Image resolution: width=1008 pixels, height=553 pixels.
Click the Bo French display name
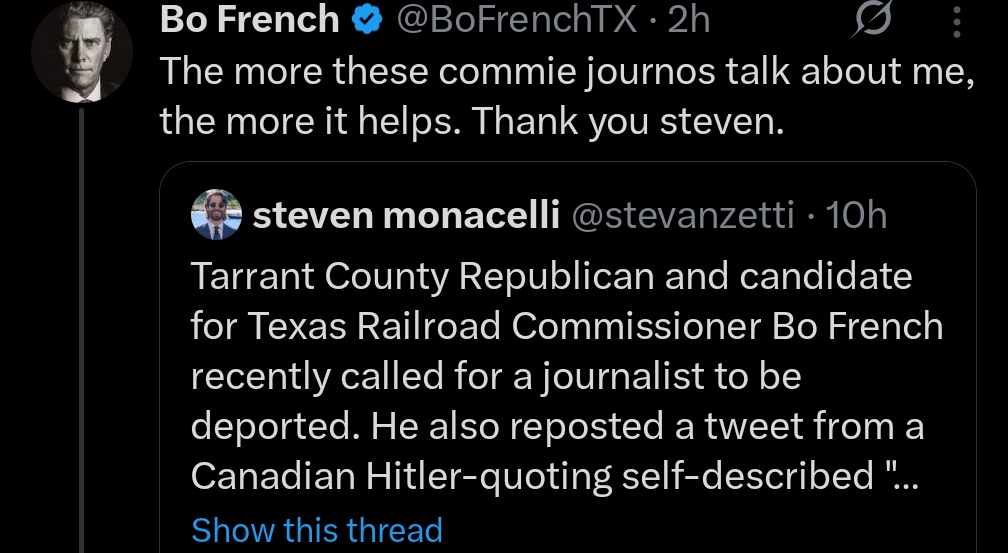coord(249,20)
